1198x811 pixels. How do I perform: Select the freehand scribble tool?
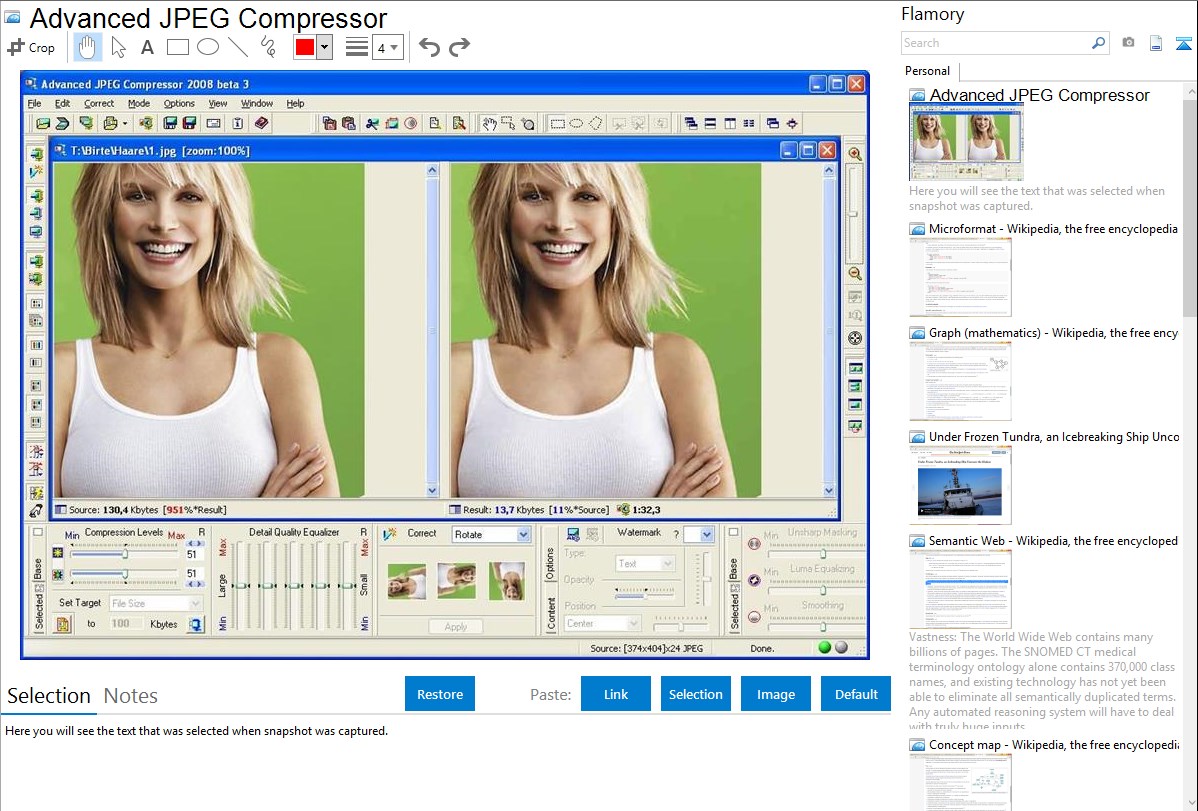click(x=268, y=47)
